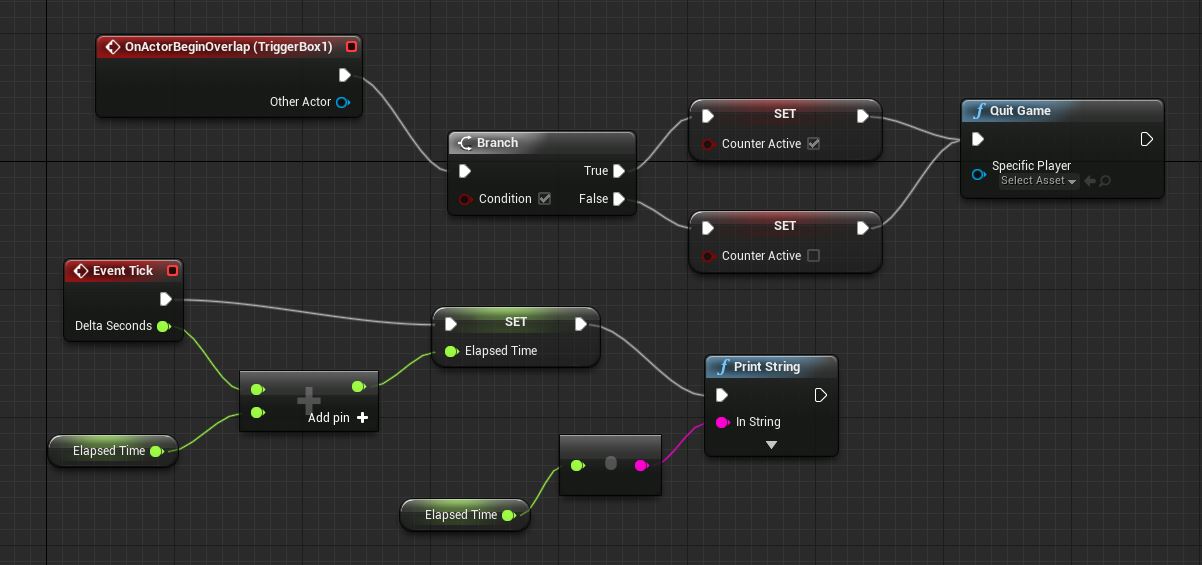Viewport: 1202px width, 565px height.
Task: Click the Event Tick execution output pin
Action: 166,299
